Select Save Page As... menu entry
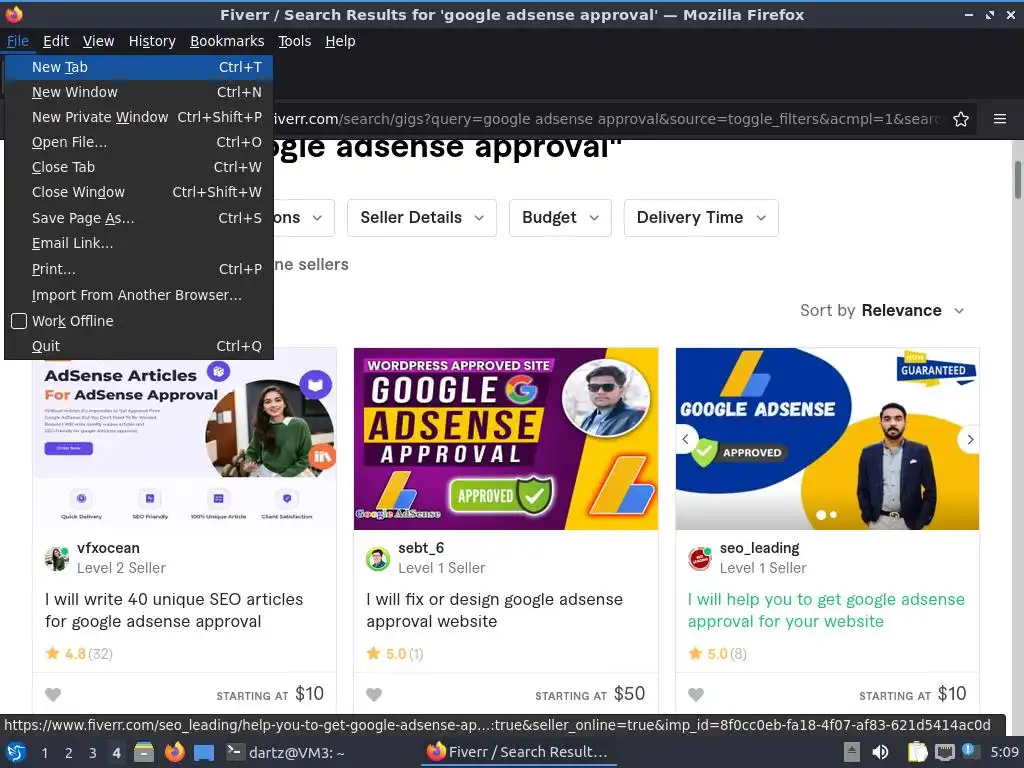1024x768 pixels. click(138, 218)
